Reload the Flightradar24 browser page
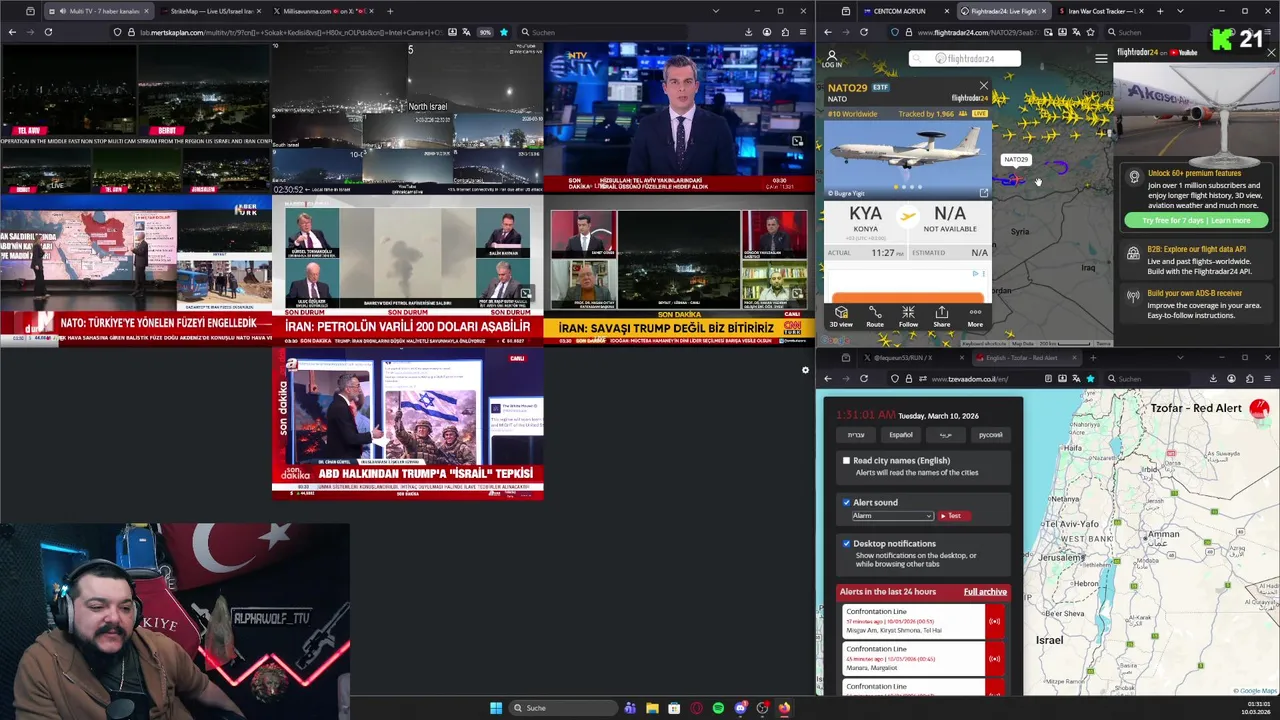 (x=864, y=32)
